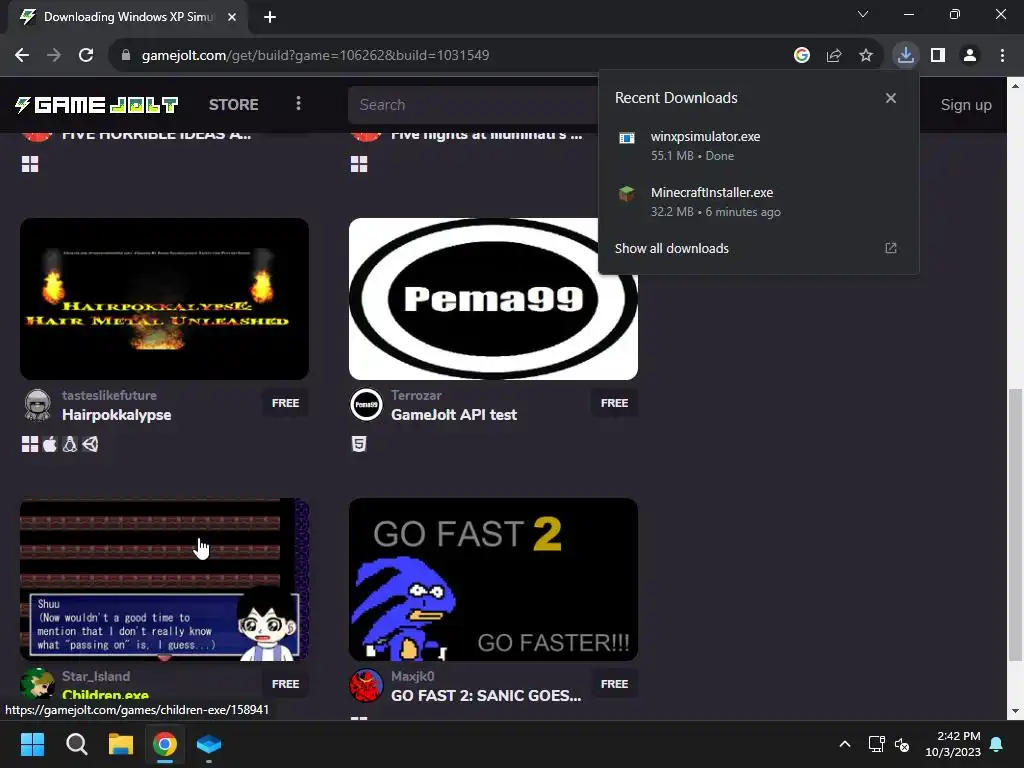Open Children.exe game thumbnail

pos(165,579)
